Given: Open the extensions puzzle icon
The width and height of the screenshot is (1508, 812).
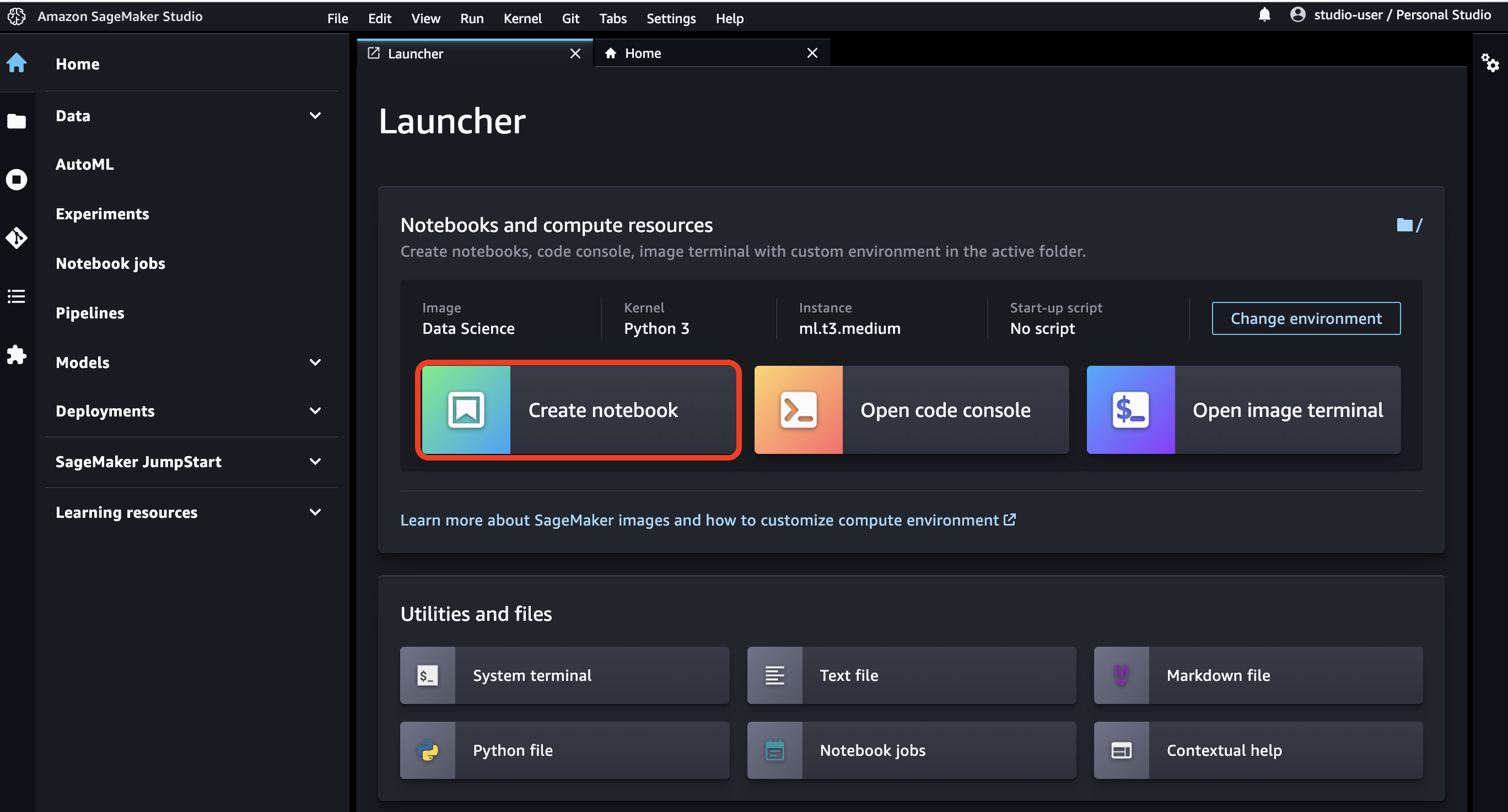Looking at the screenshot, I should tap(17, 355).
